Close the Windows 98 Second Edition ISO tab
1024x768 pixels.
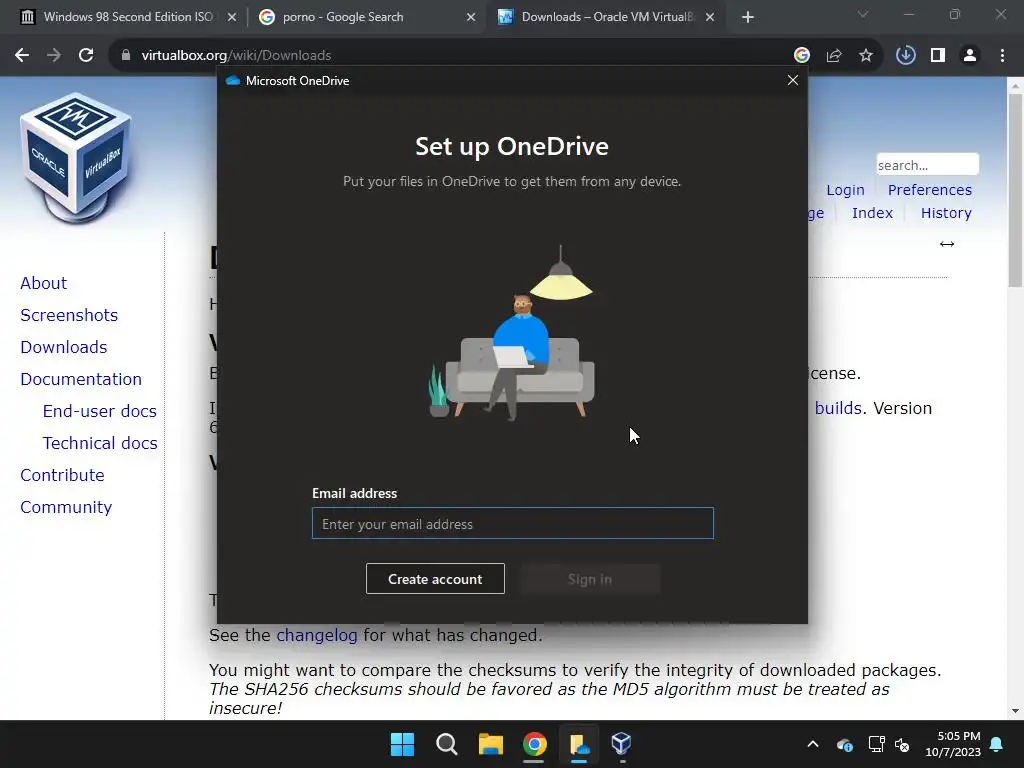(232, 18)
